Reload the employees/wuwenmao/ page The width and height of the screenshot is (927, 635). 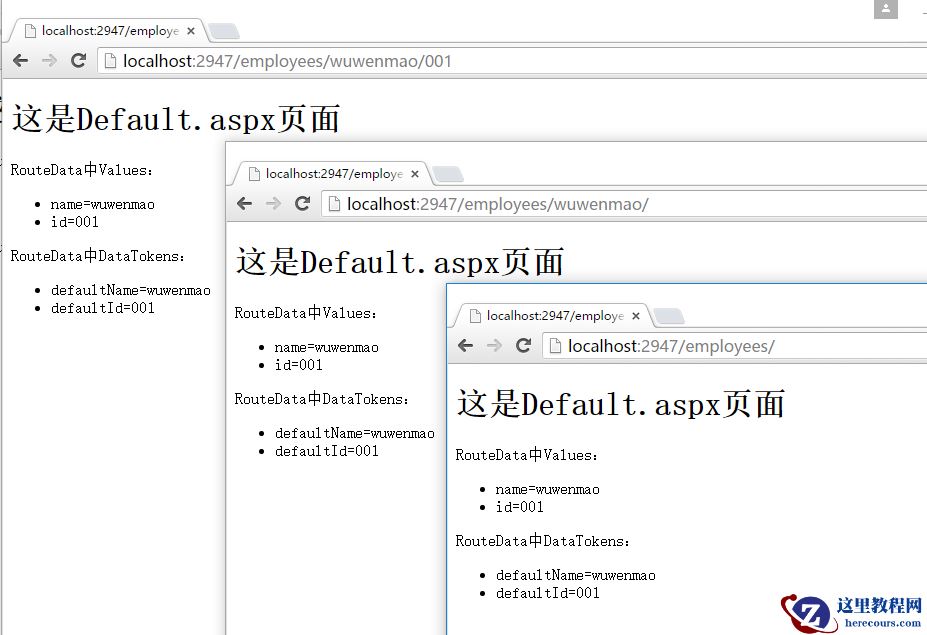303,203
